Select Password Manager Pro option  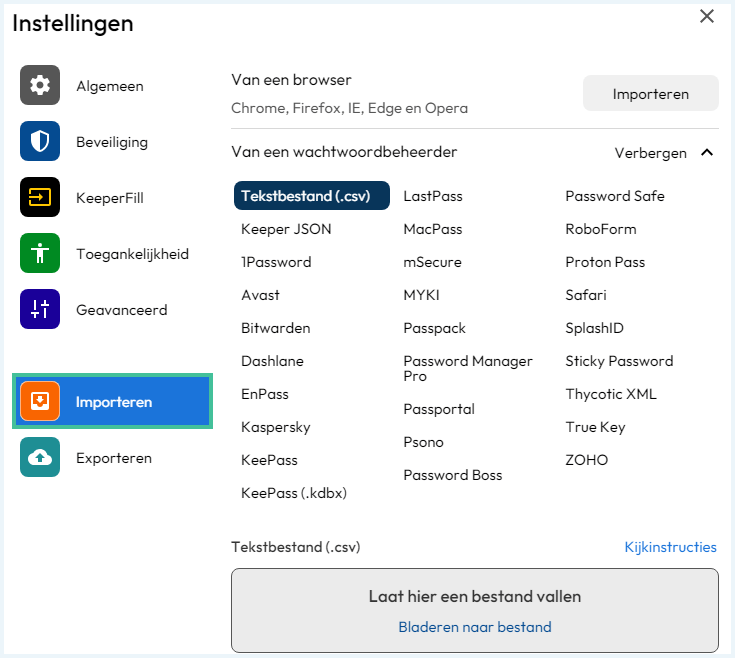tap(468, 368)
